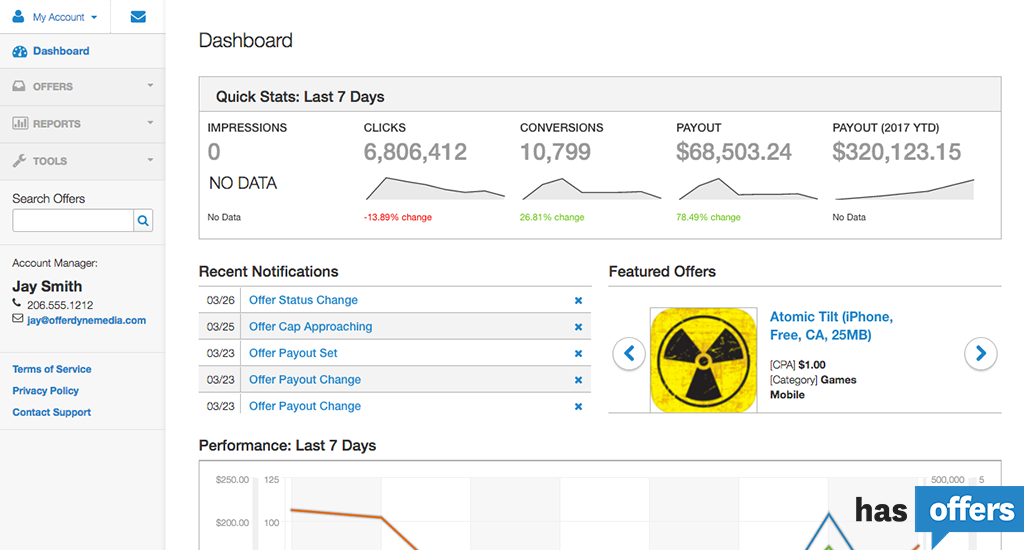Open the mail envelope icon in header
The width and height of the screenshot is (1024, 550).
138,17
